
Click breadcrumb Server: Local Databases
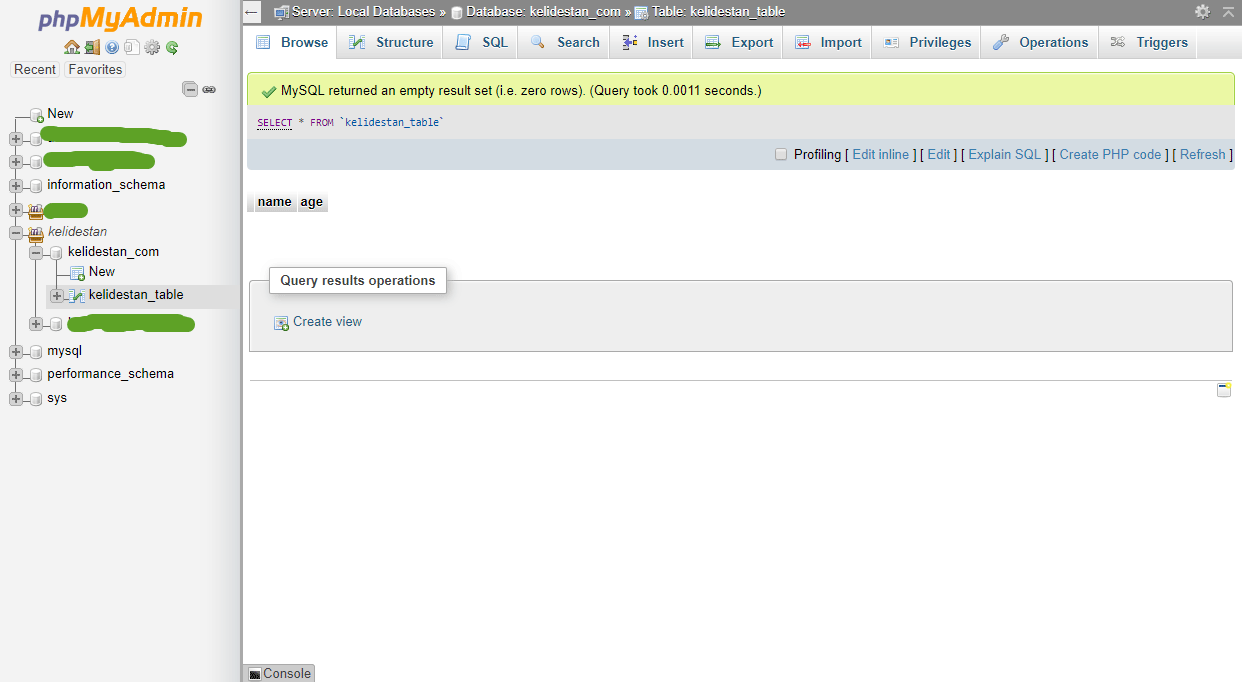[364, 12]
